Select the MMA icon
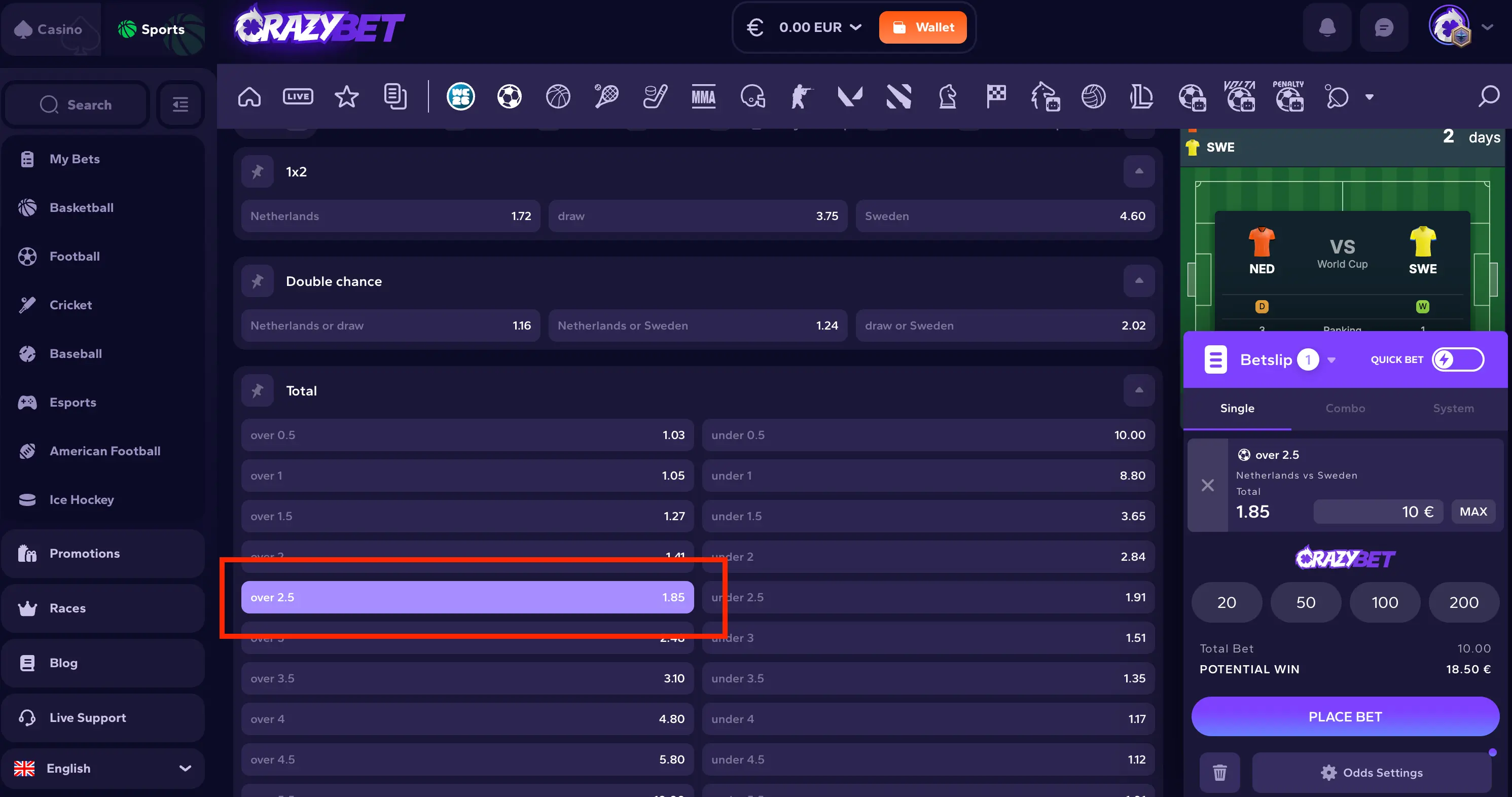This screenshot has width=1512, height=797. point(704,96)
